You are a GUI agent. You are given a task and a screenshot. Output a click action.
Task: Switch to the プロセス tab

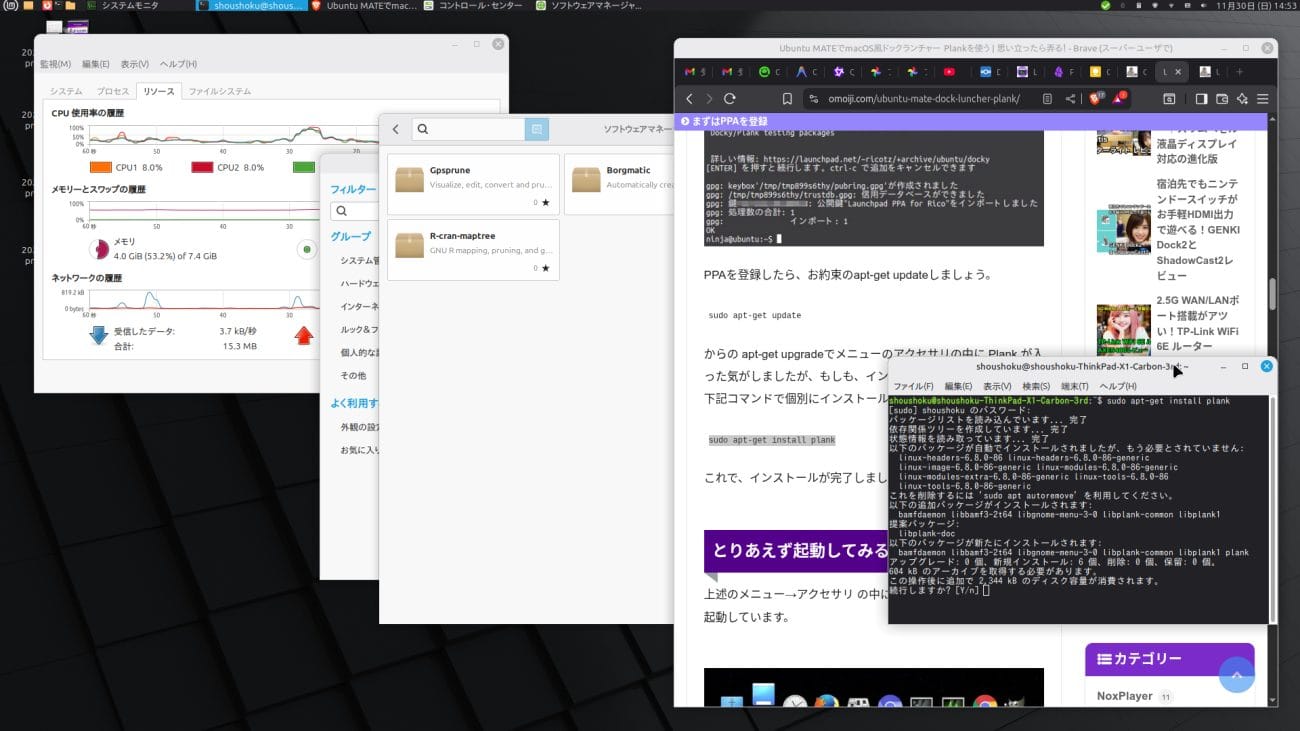[x=113, y=91]
